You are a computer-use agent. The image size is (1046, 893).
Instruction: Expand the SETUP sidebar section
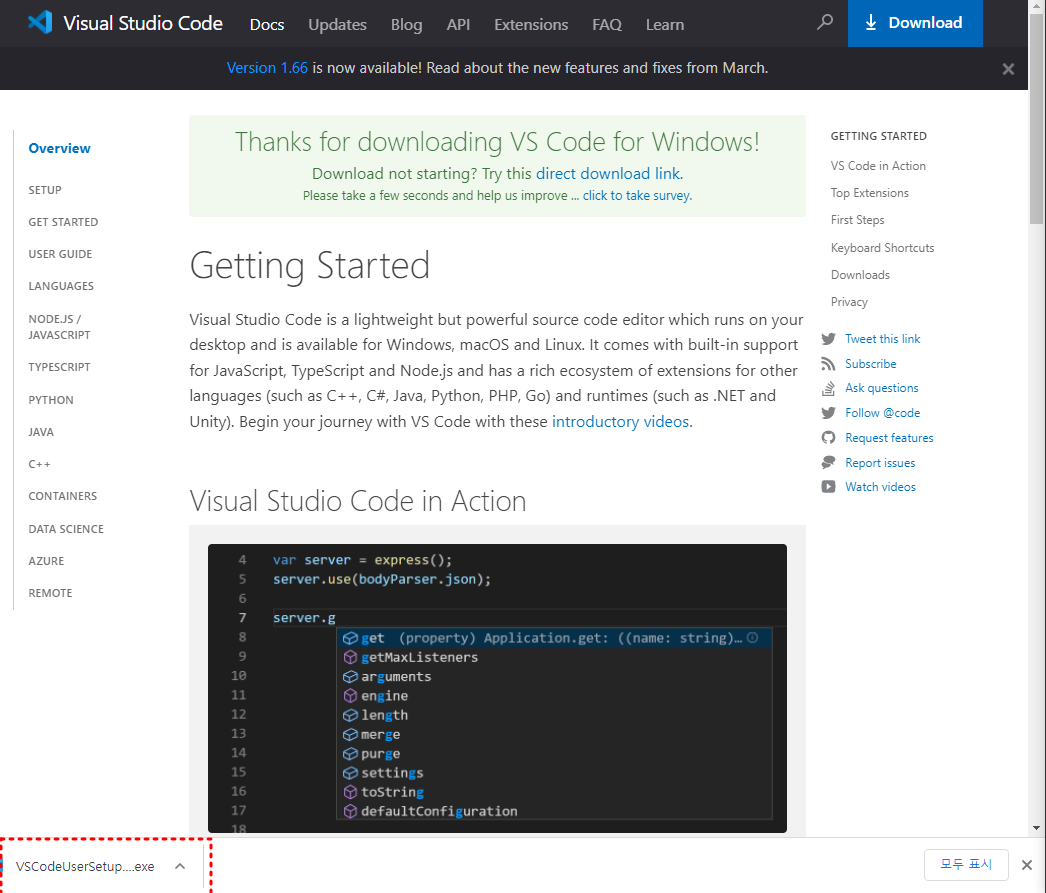coord(45,190)
